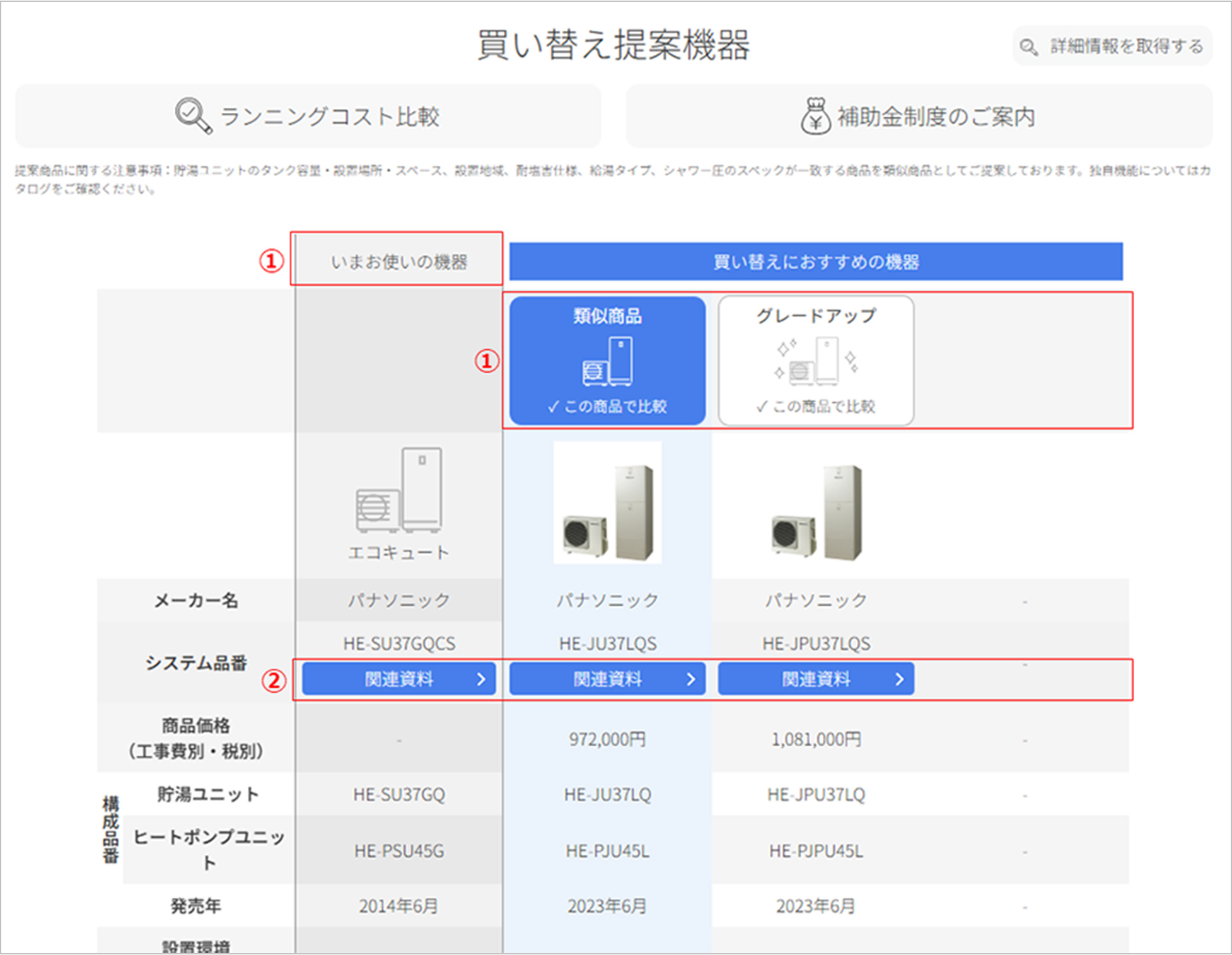Screen dimensions: 1232x955
Task: Select 類似商品 この商品で比較 option
Action: tap(607, 407)
